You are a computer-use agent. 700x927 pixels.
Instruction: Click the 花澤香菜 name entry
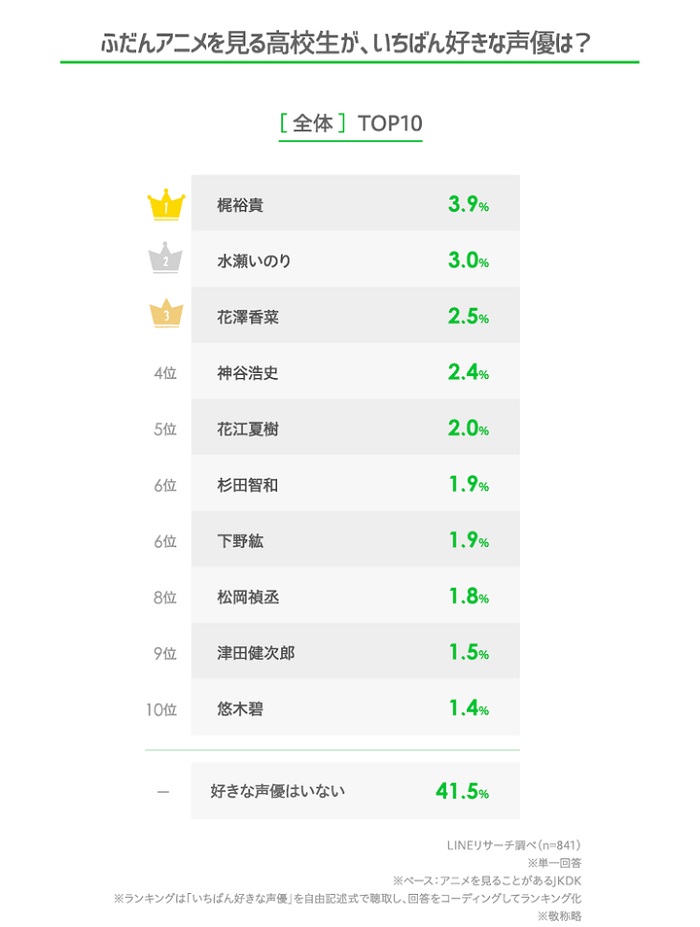coord(248,317)
